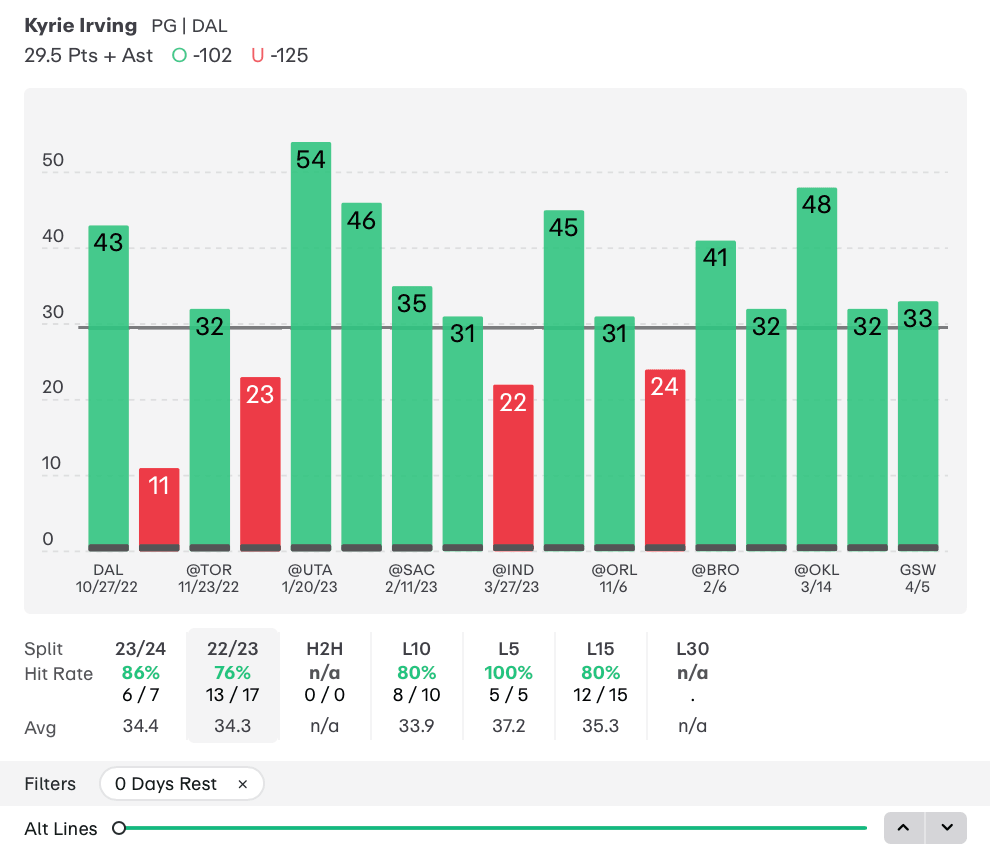
Task: Click the Alt Lines slider handle
Action: pyautogui.click(x=119, y=828)
